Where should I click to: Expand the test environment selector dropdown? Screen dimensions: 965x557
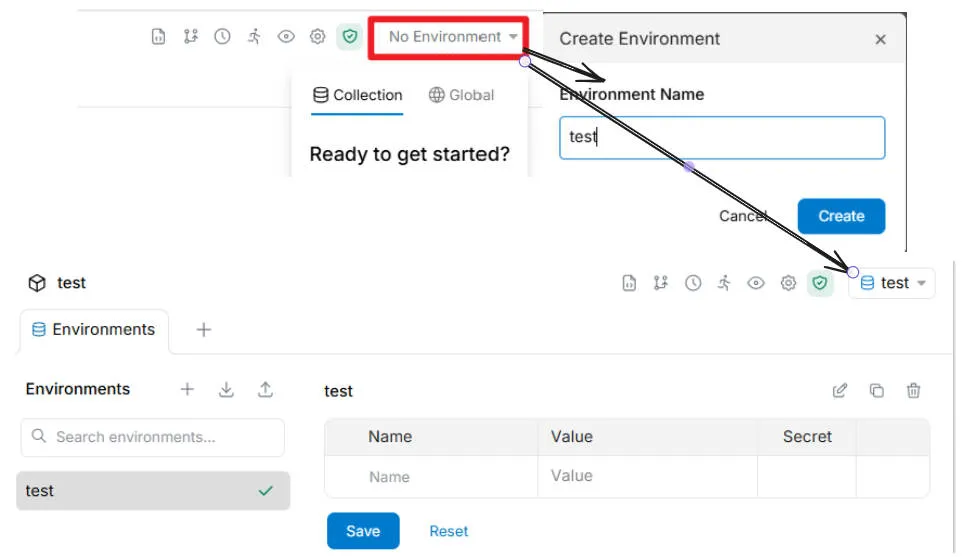[x=893, y=283]
